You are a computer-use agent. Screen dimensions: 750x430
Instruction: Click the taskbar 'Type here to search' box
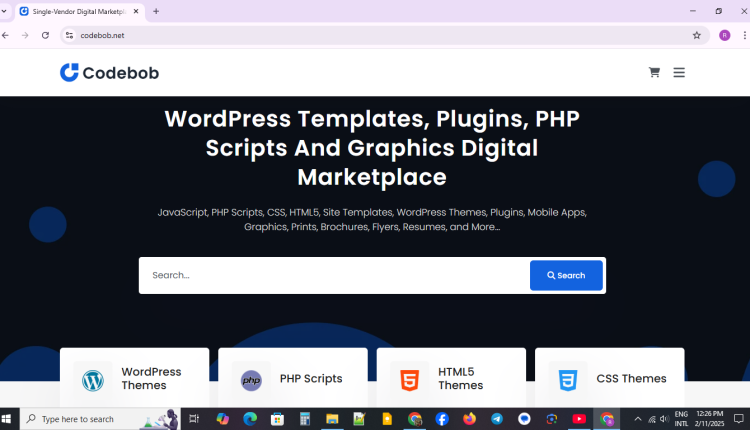(100, 419)
